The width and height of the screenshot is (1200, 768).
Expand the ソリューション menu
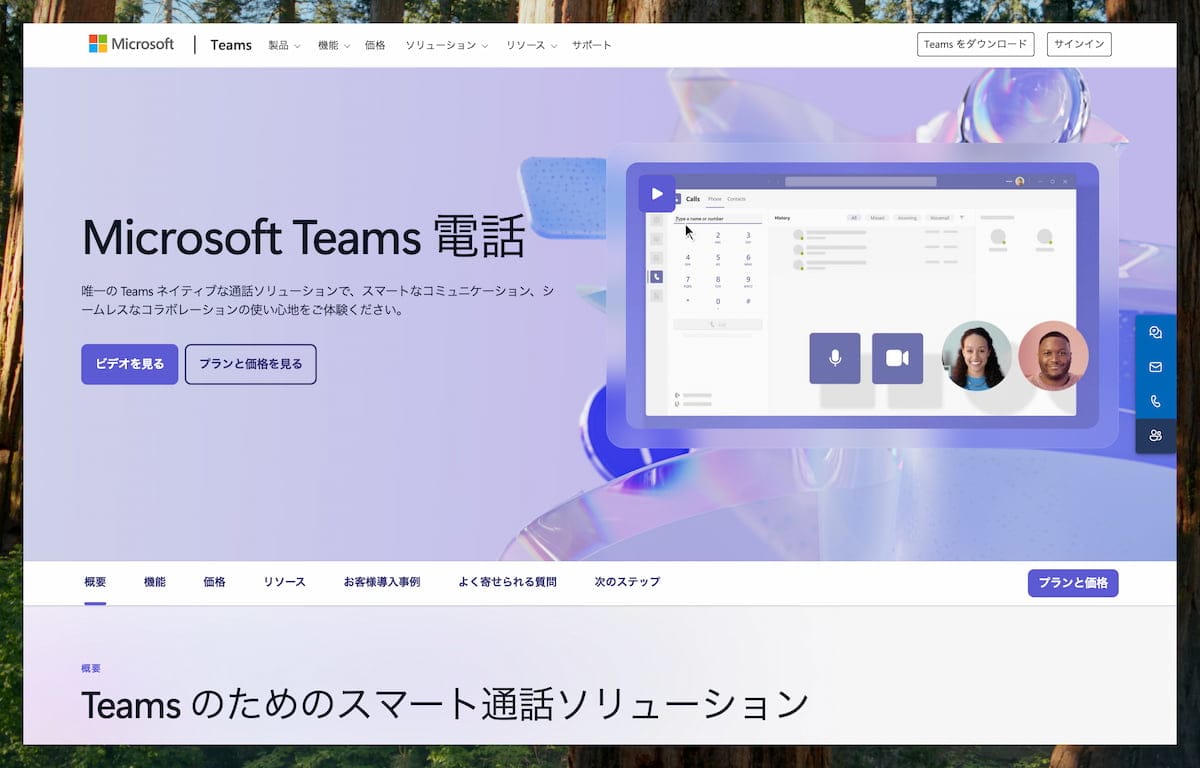pos(446,45)
